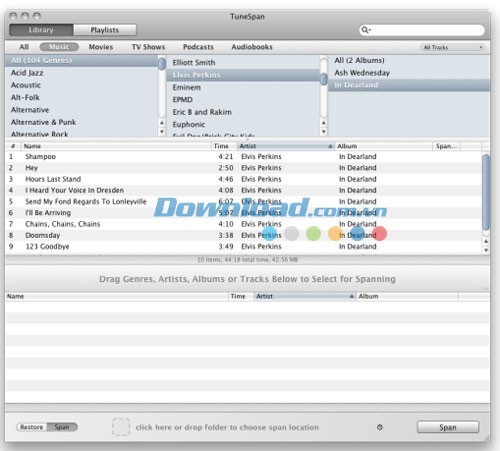Image resolution: width=500 pixels, height=451 pixels.
Task: Click Album header in lower spanning list
Action: pyautogui.click(x=407, y=296)
